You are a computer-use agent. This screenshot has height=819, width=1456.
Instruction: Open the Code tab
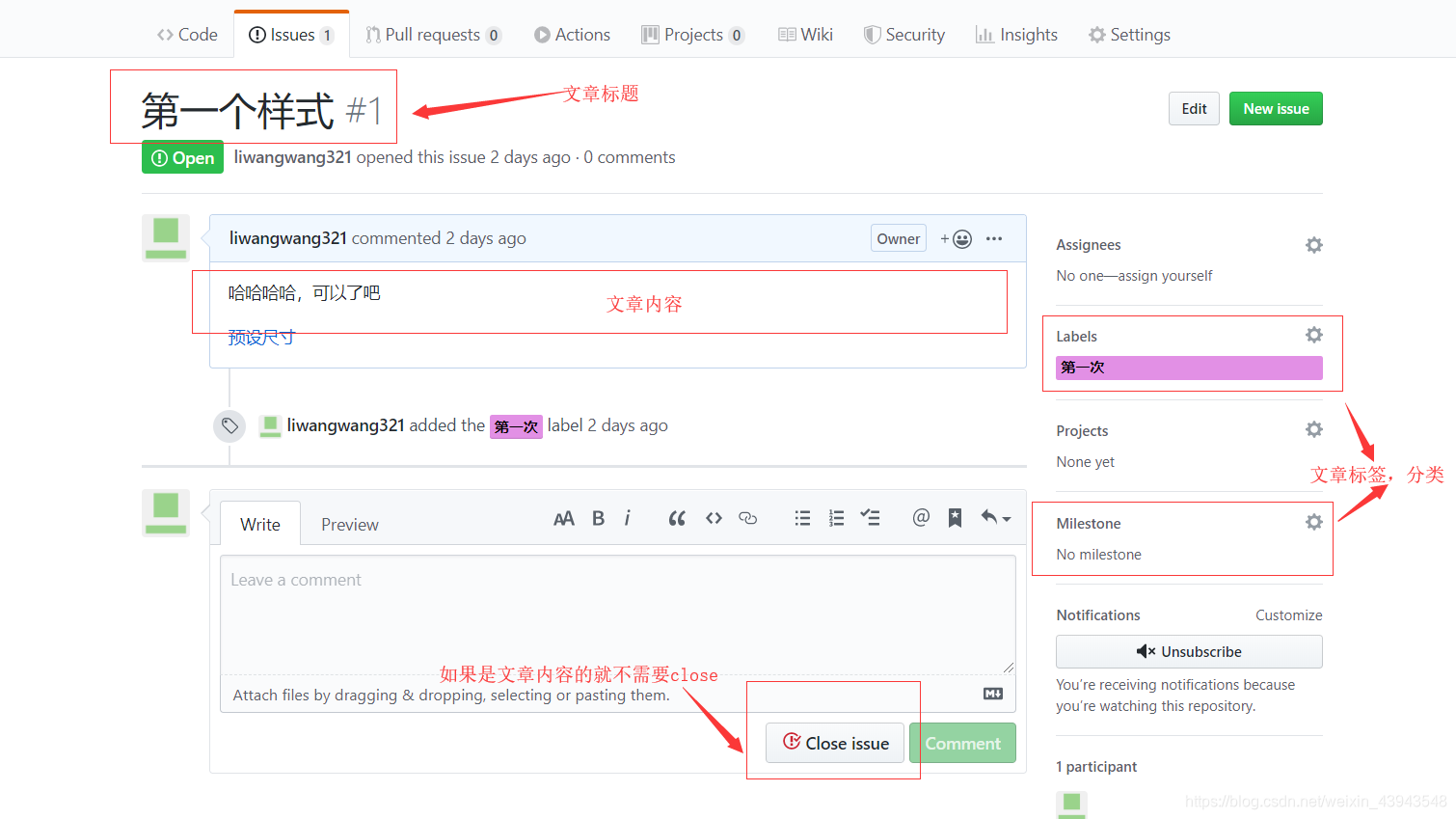tap(187, 35)
